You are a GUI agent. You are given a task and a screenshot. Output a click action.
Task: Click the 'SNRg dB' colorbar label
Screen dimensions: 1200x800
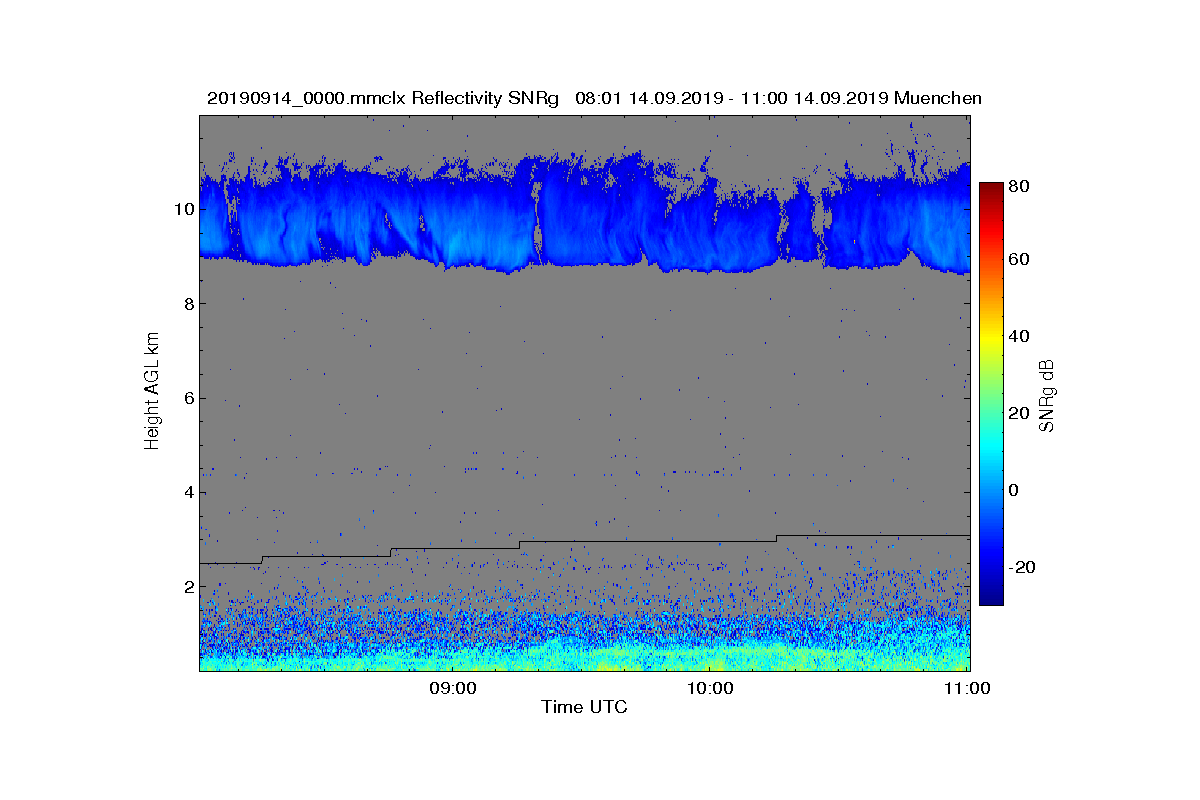[1047, 395]
